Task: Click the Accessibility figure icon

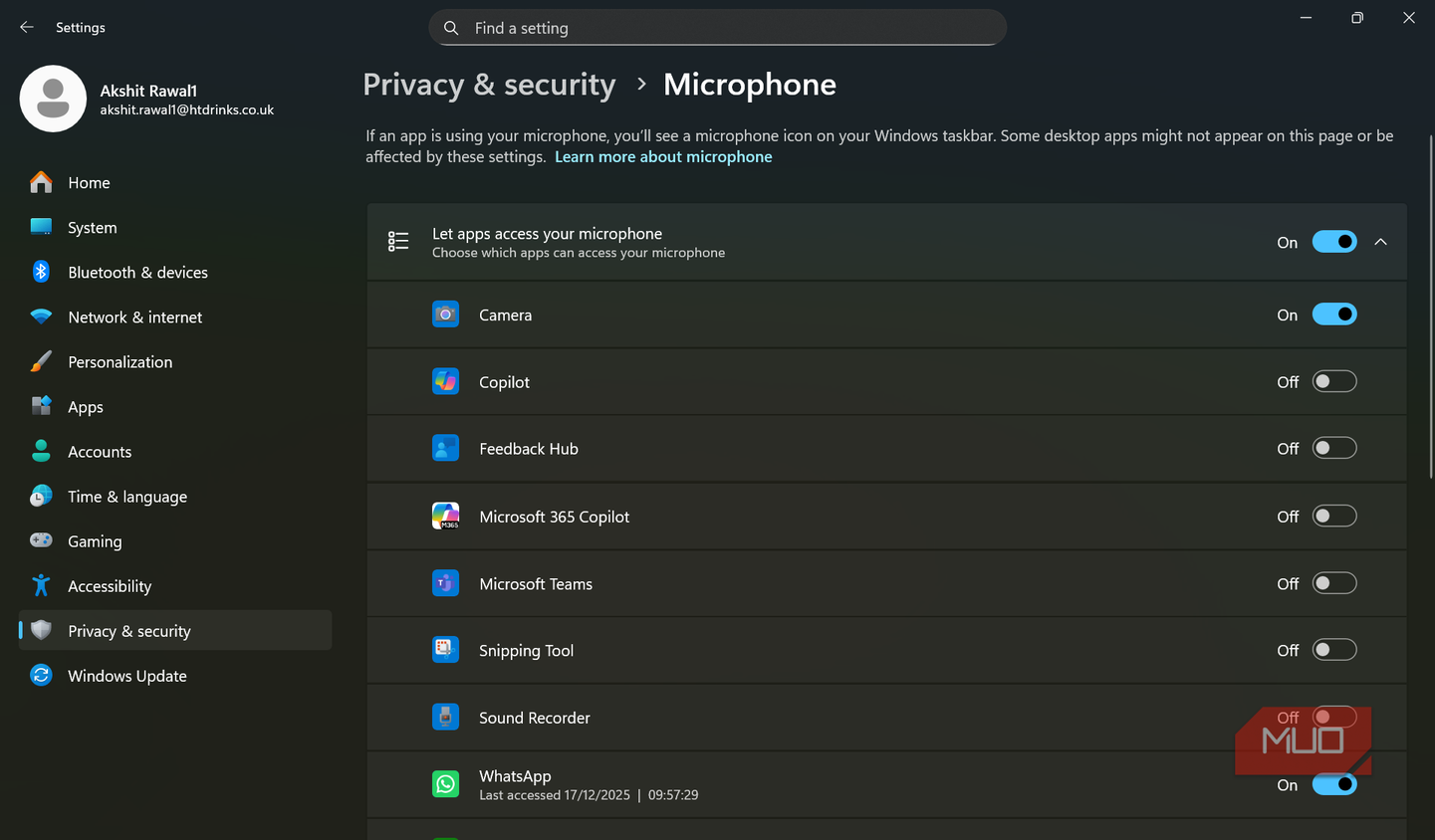Action: click(x=41, y=585)
